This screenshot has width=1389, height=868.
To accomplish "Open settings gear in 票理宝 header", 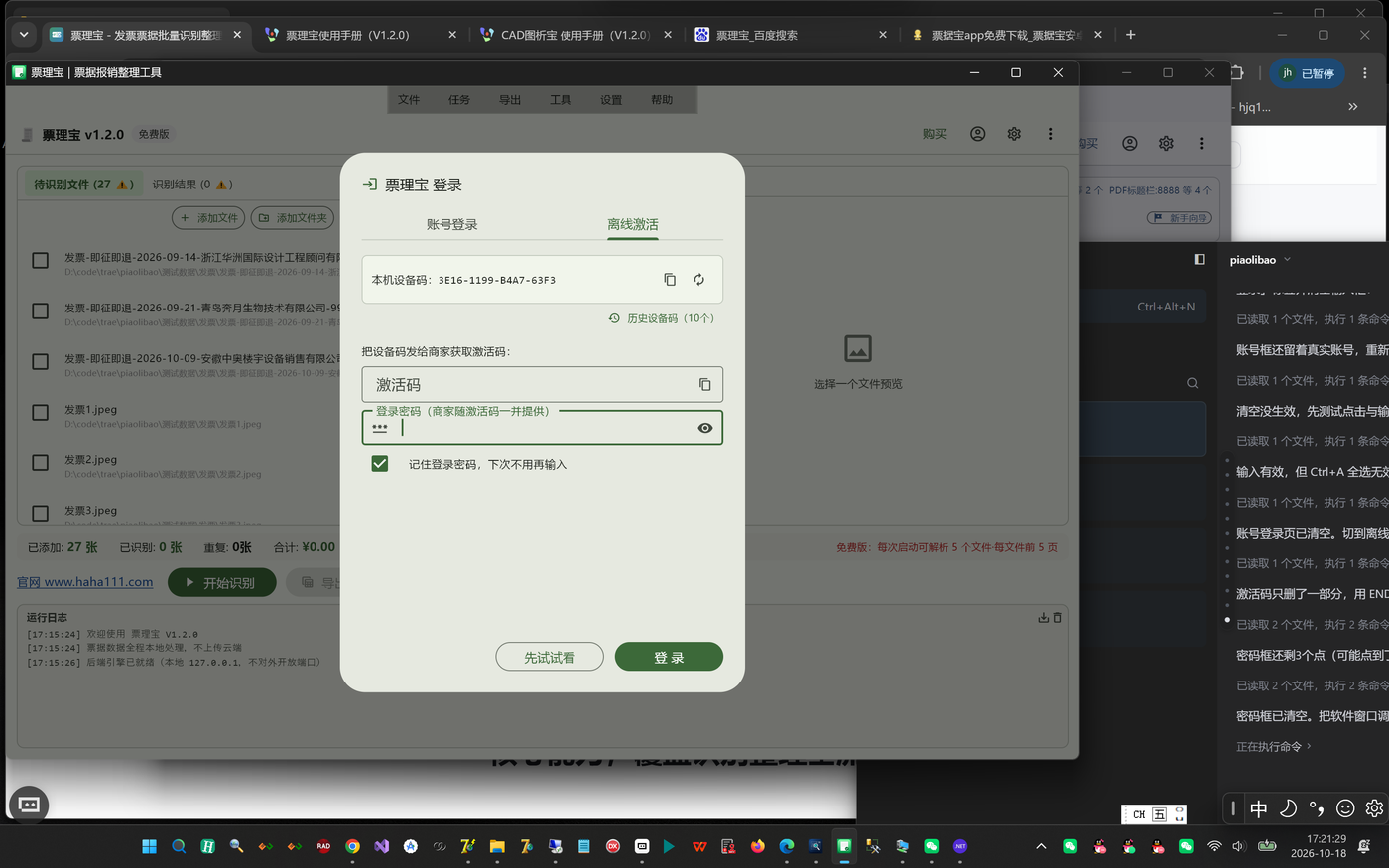I will (x=1014, y=134).
